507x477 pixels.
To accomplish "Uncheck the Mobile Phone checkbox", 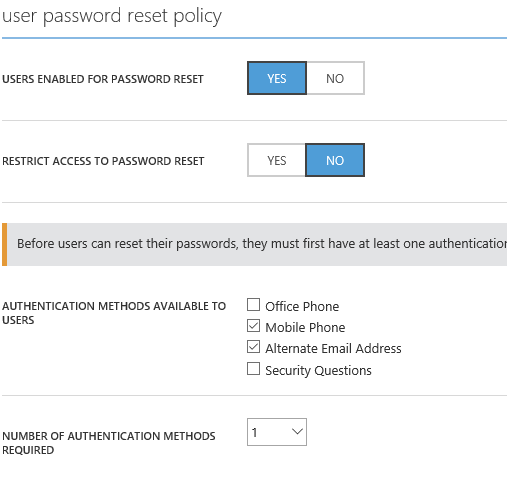I will [x=253, y=326].
